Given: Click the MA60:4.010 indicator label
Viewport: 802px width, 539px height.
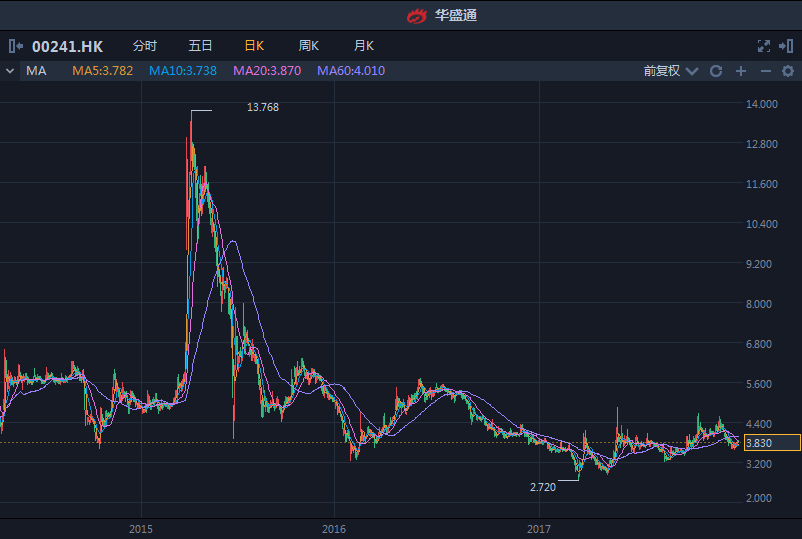Looking at the screenshot, I should (x=350, y=71).
